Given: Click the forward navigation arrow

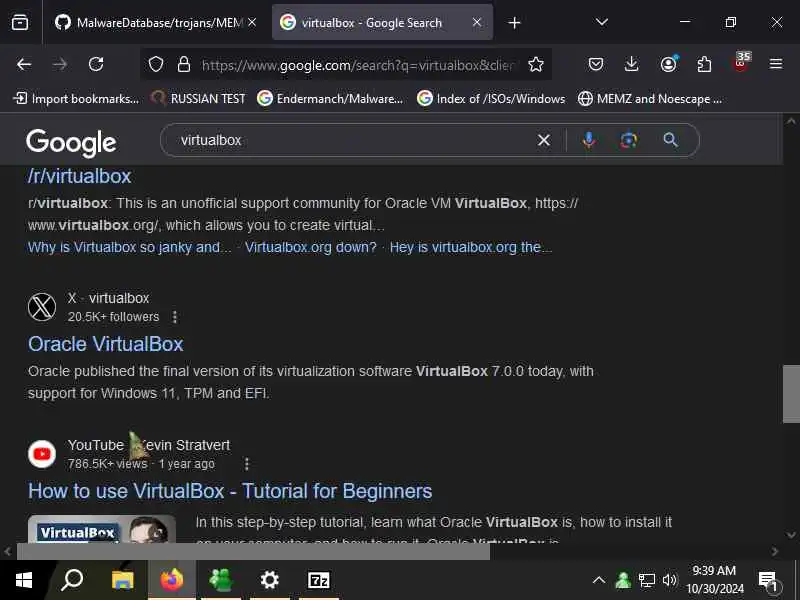Looking at the screenshot, I should (60, 64).
